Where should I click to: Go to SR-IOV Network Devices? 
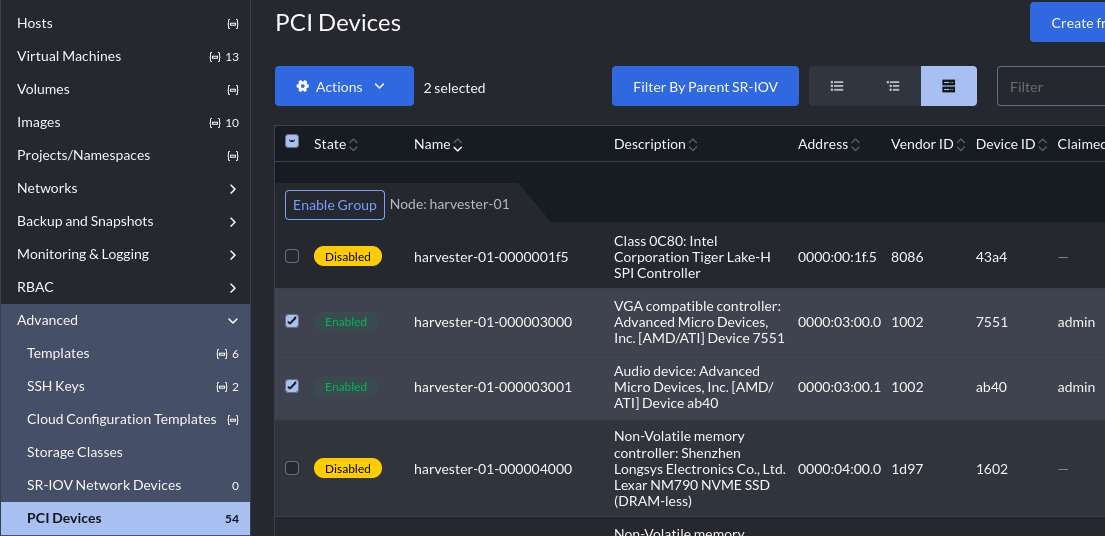[104, 486]
